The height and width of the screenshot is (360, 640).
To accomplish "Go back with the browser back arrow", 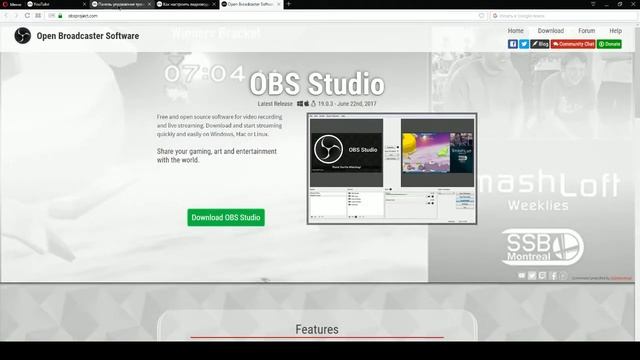I will click(6, 16).
